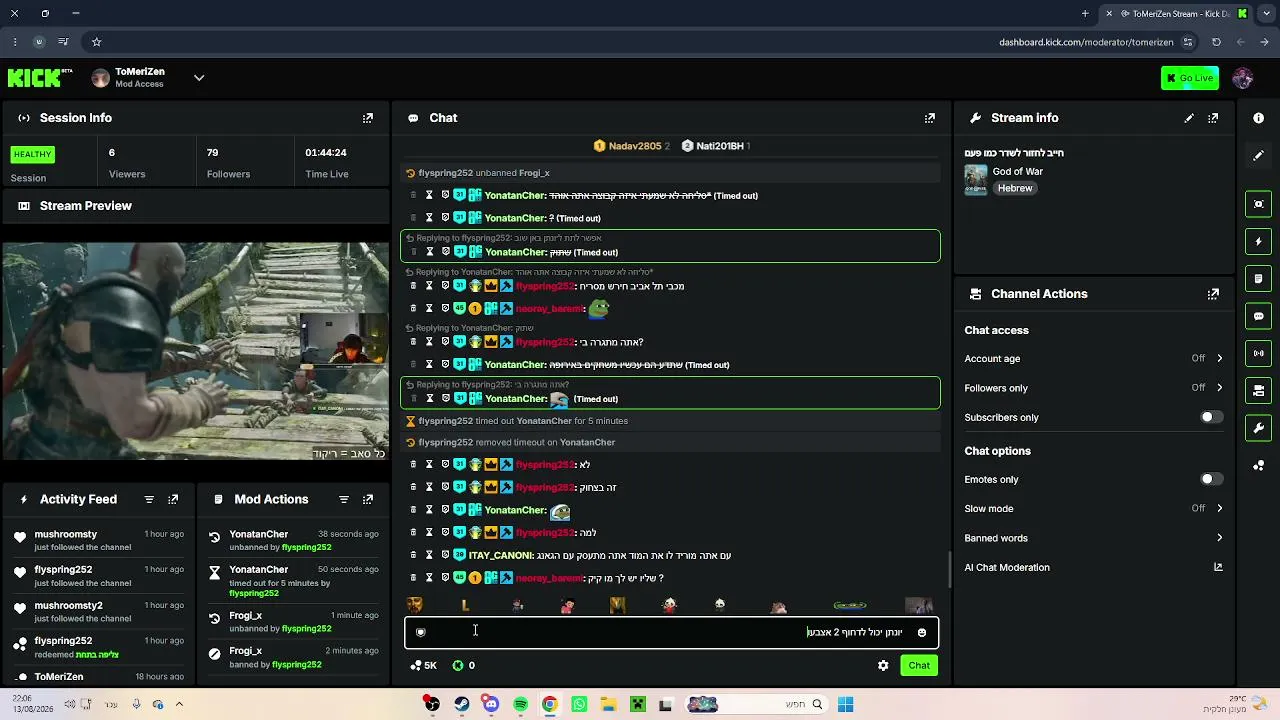Open the user profile avatar menu

(x=1243, y=78)
